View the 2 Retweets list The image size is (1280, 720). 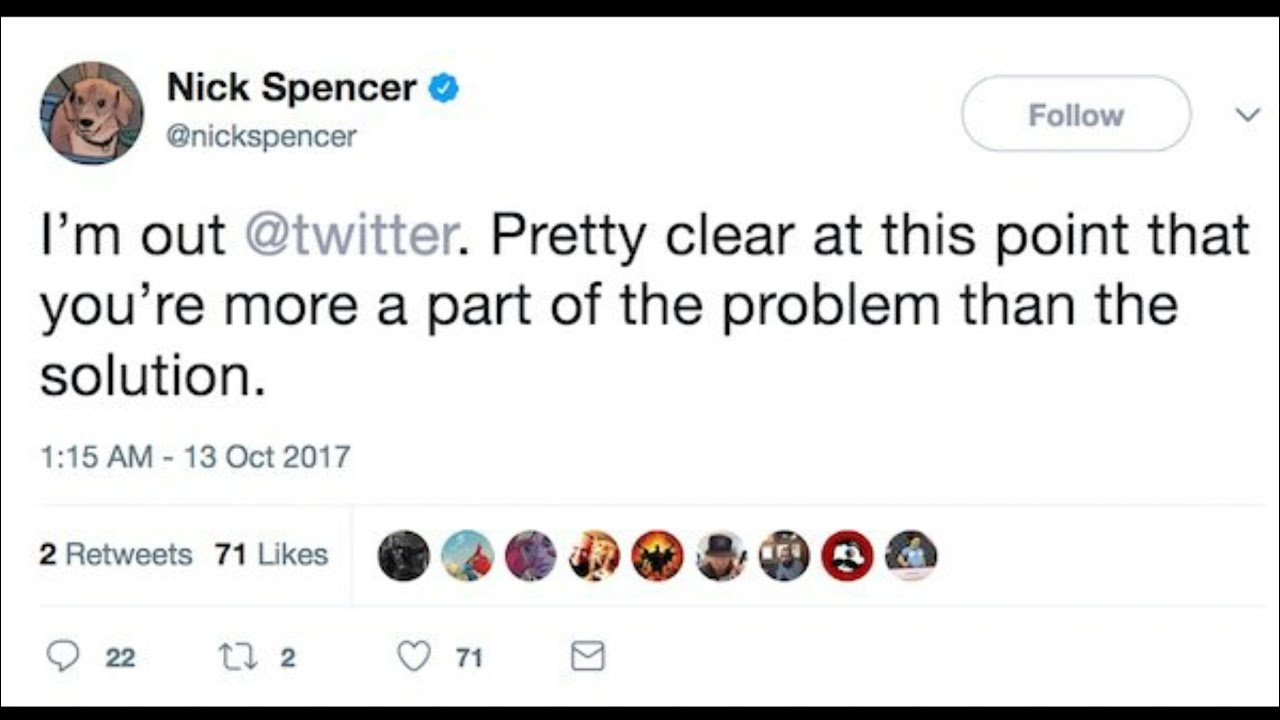[116, 554]
